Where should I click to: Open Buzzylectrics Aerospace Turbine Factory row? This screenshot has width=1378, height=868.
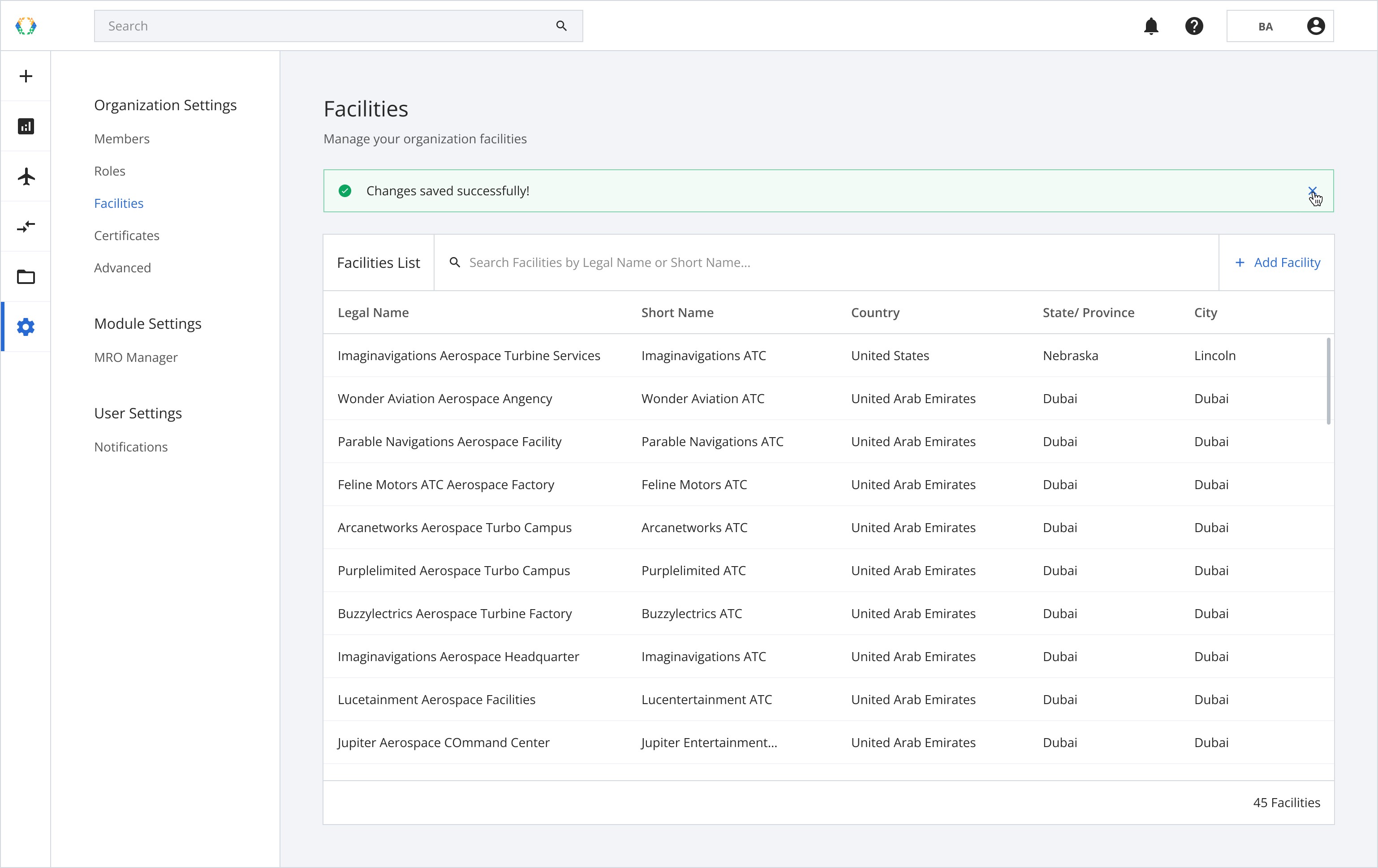tap(829, 614)
